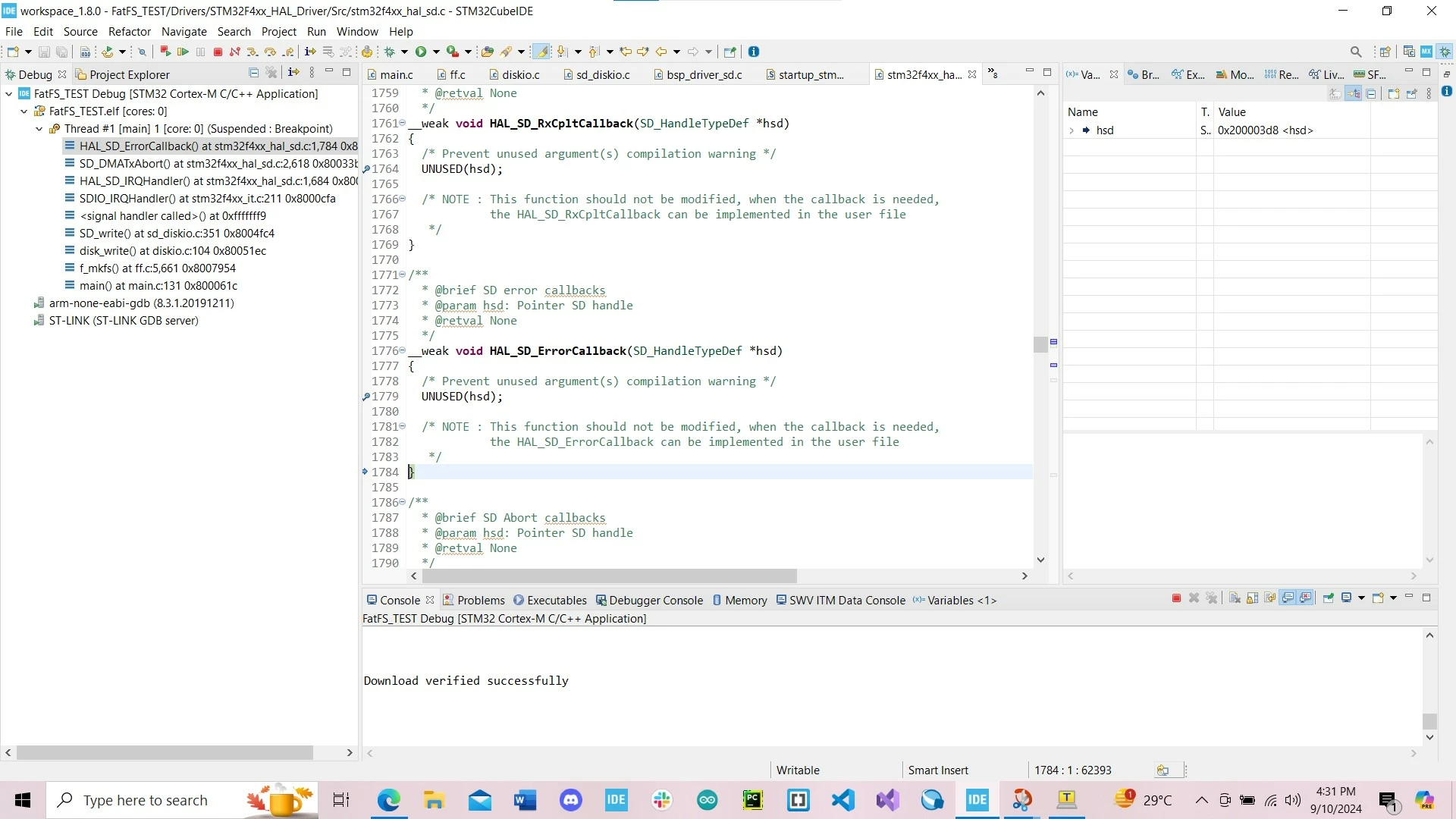1456x819 pixels.
Task: Toggle Show Console When Standard Out Changes
Action: (1288, 598)
